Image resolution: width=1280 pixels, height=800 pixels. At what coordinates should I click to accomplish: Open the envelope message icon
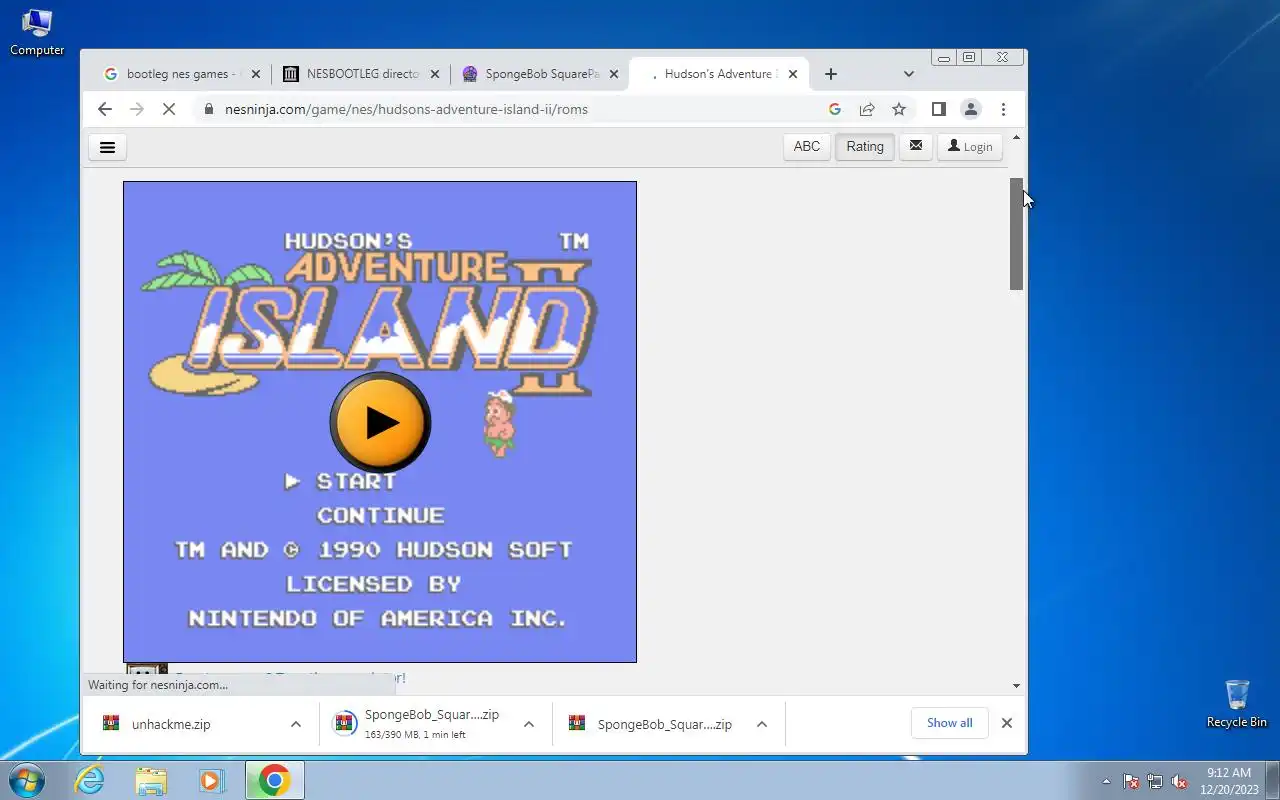pos(915,146)
